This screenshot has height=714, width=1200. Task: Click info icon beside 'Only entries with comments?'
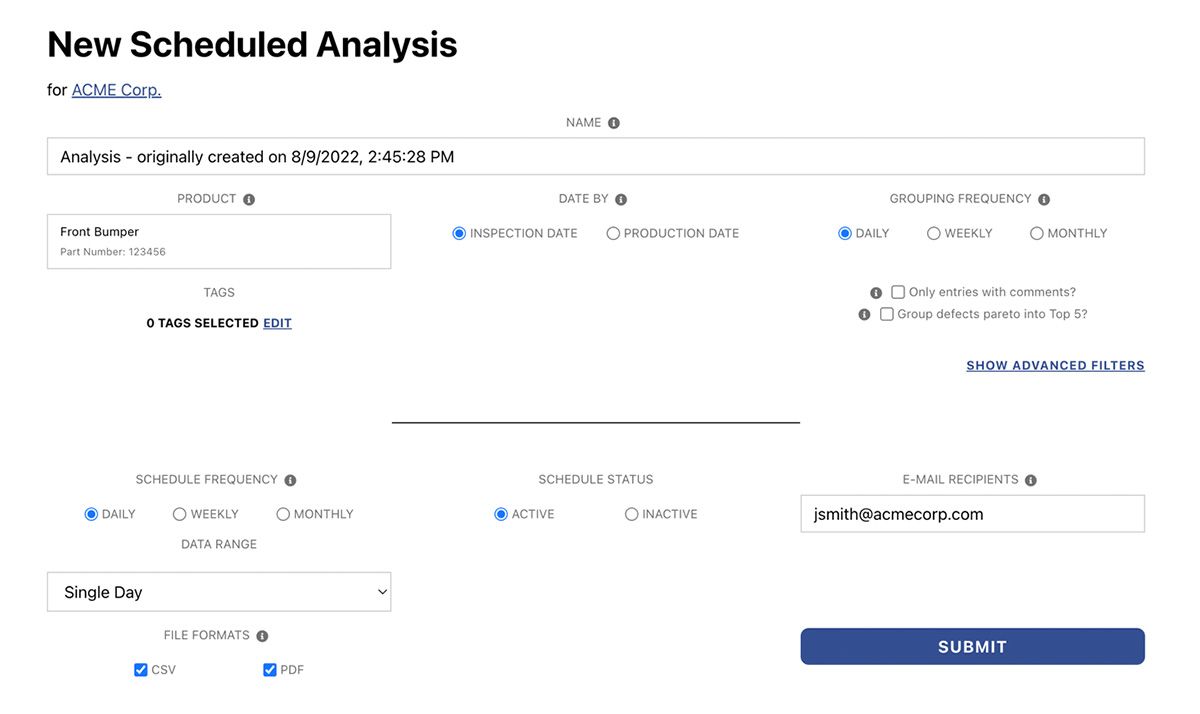pos(876,293)
